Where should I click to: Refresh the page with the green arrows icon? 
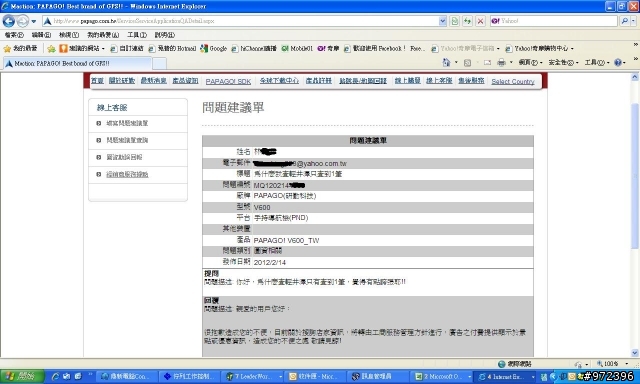[467, 21]
